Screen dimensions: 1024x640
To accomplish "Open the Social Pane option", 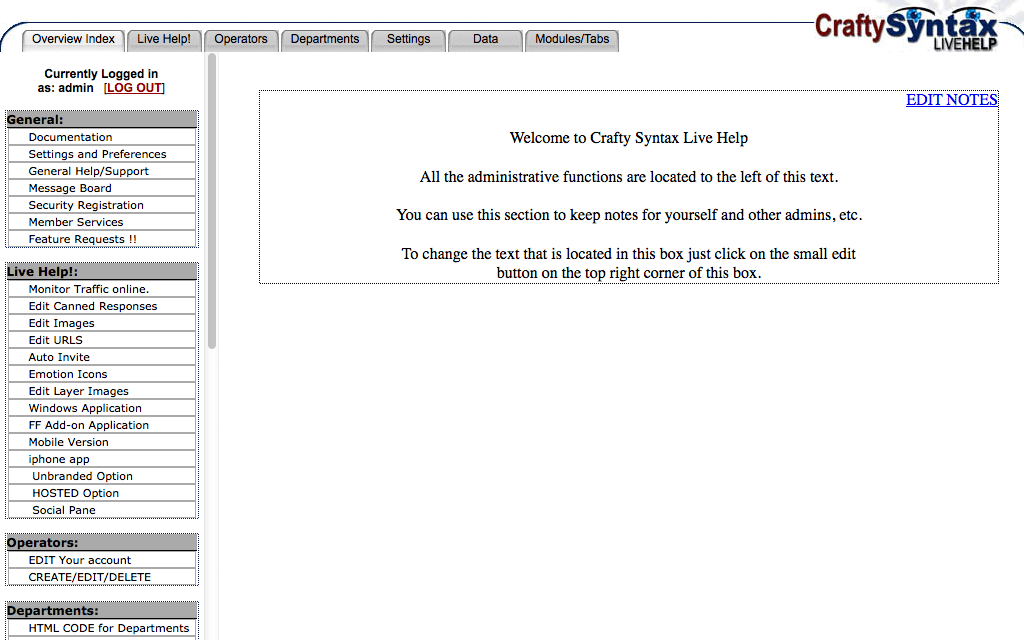I will tap(64, 510).
